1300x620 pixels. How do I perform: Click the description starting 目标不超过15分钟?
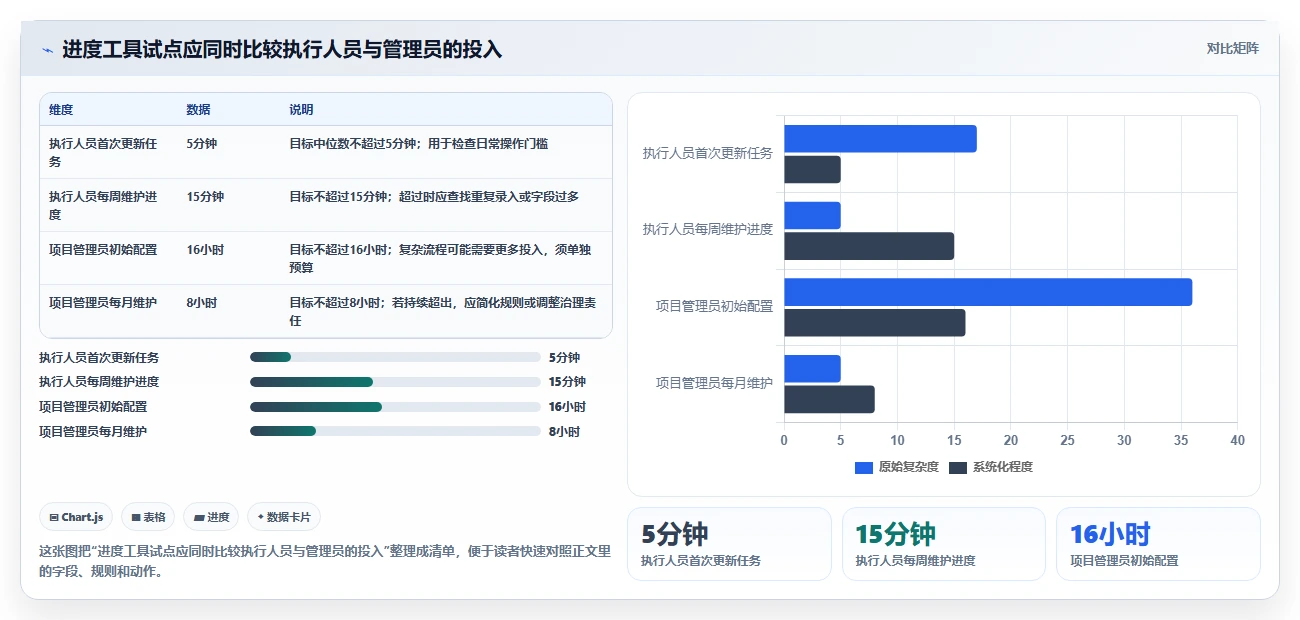[x=434, y=197]
